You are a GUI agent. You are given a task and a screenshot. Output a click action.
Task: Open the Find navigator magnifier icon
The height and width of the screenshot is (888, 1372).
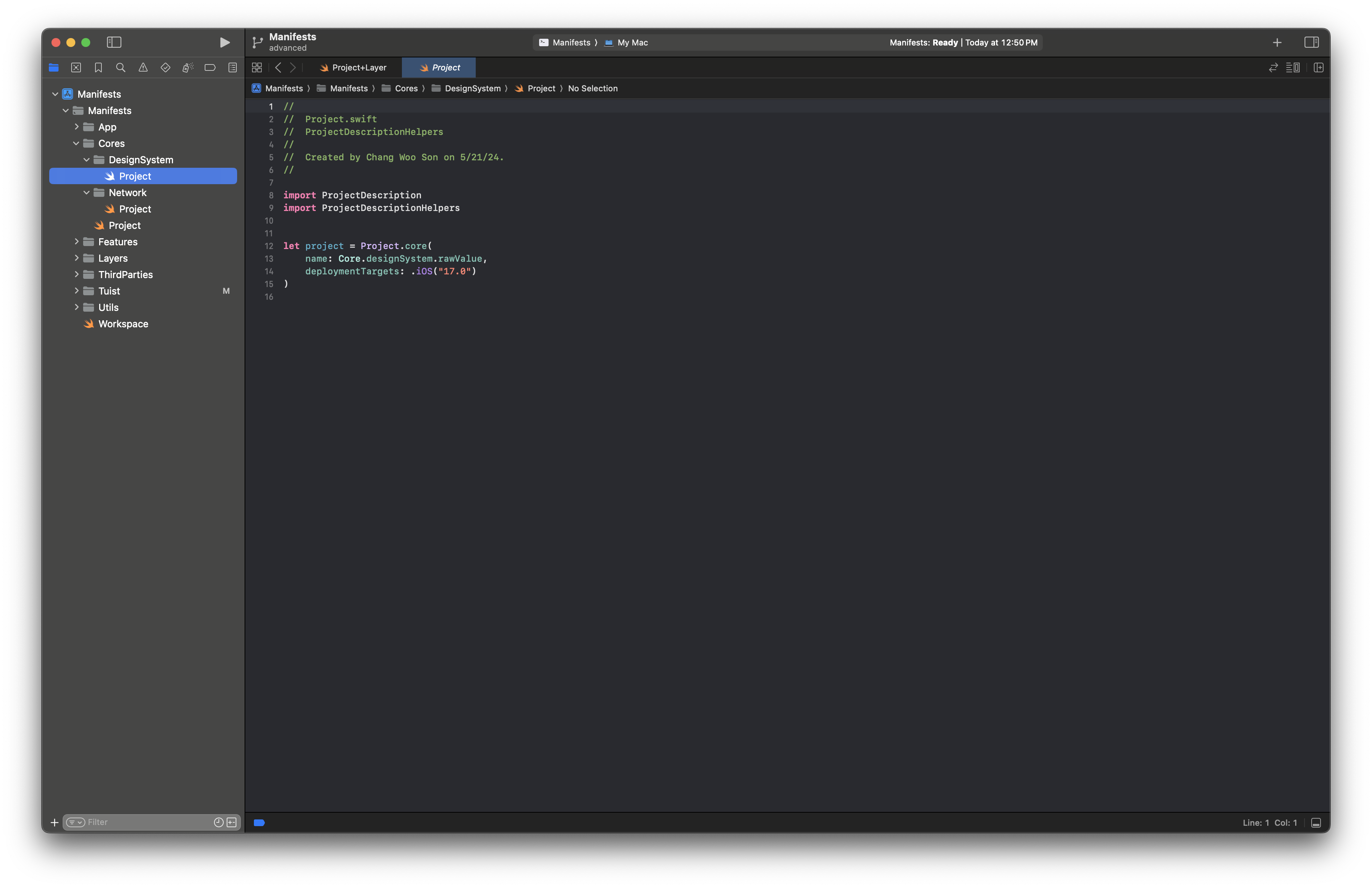pos(120,67)
